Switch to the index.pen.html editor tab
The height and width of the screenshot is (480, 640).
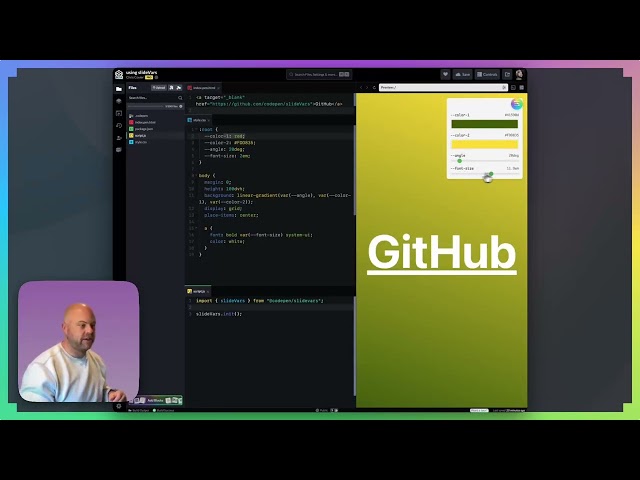click(203, 88)
